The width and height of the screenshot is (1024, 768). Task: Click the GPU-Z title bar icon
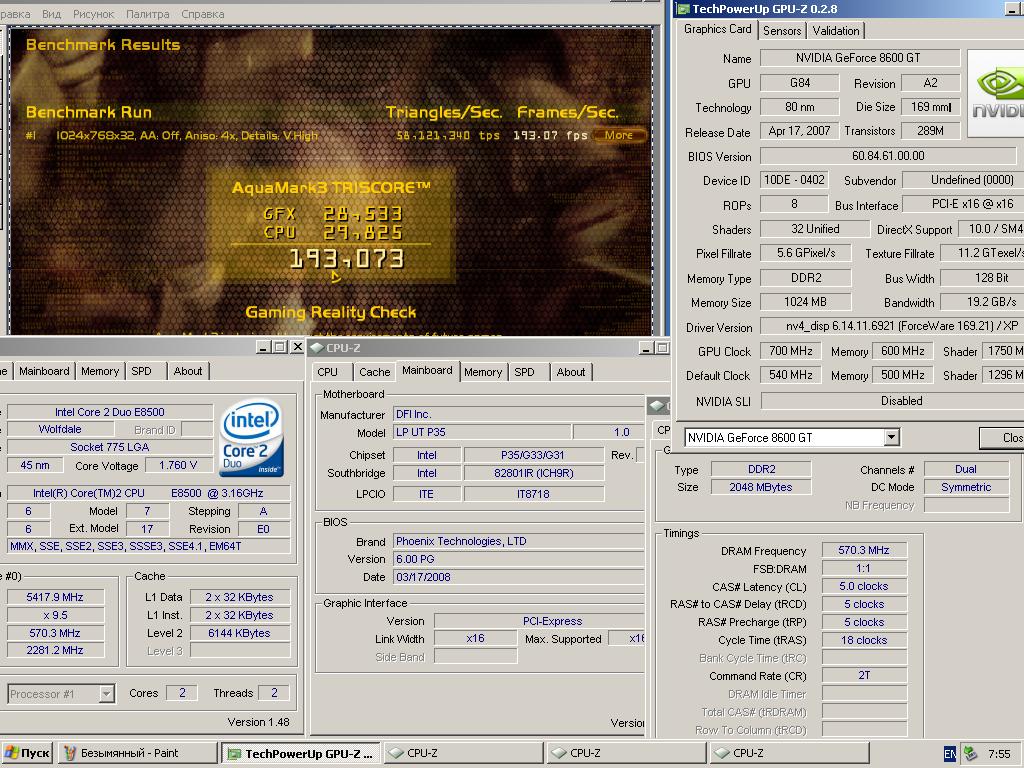tap(683, 8)
